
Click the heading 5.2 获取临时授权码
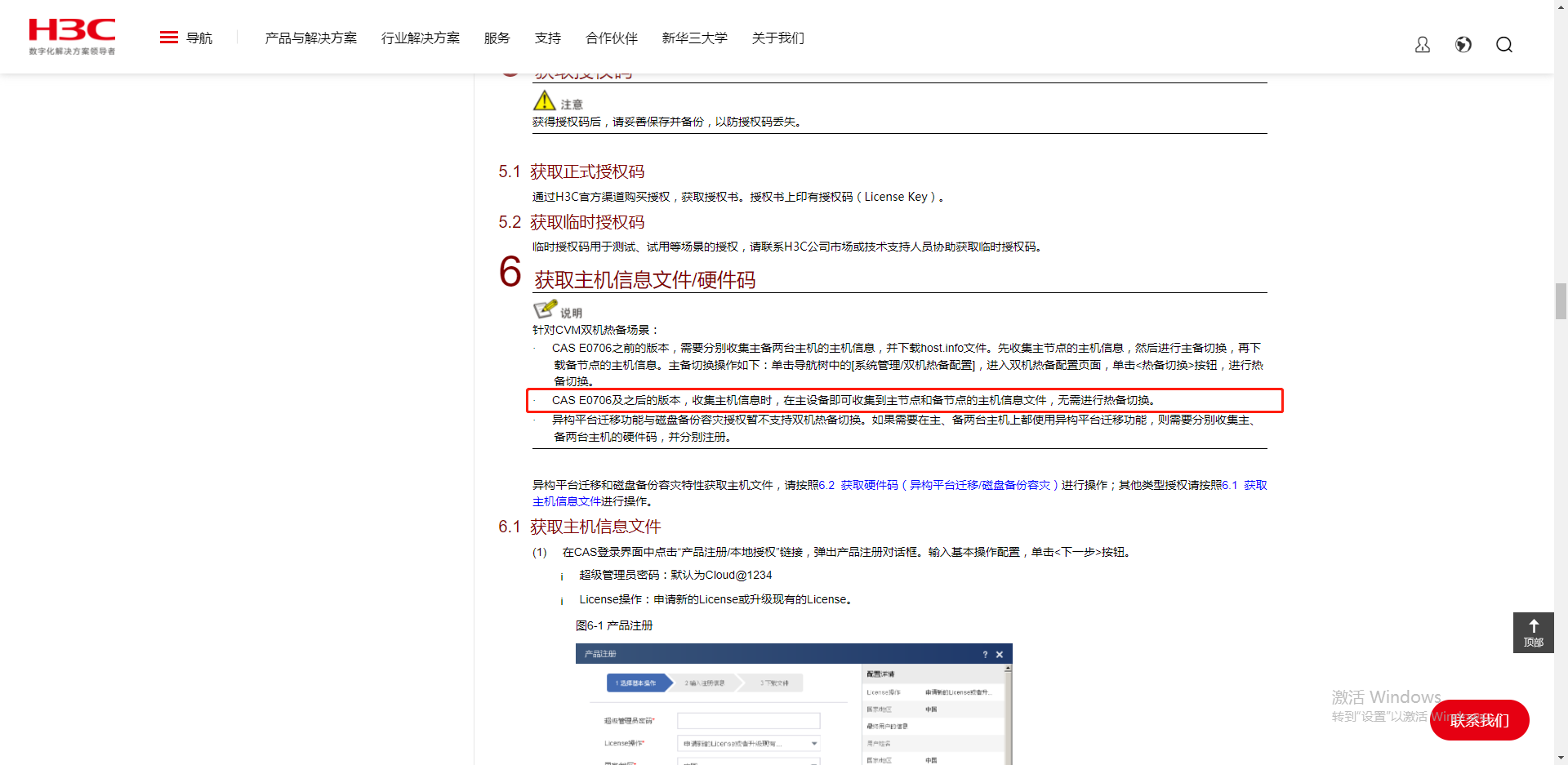click(572, 222)
